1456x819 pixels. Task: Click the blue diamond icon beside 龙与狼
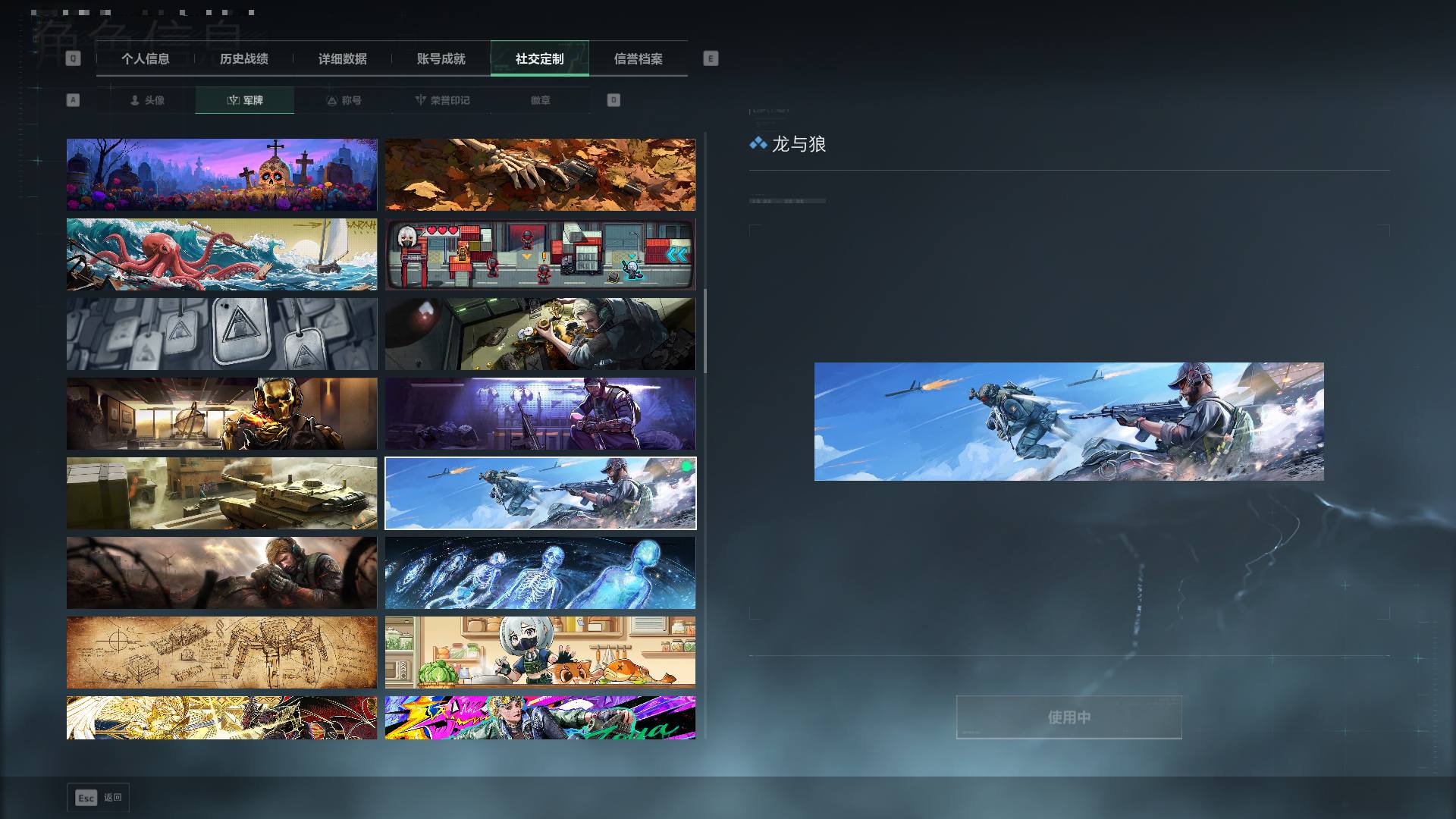pyautogui.click(x=758, y=143)
